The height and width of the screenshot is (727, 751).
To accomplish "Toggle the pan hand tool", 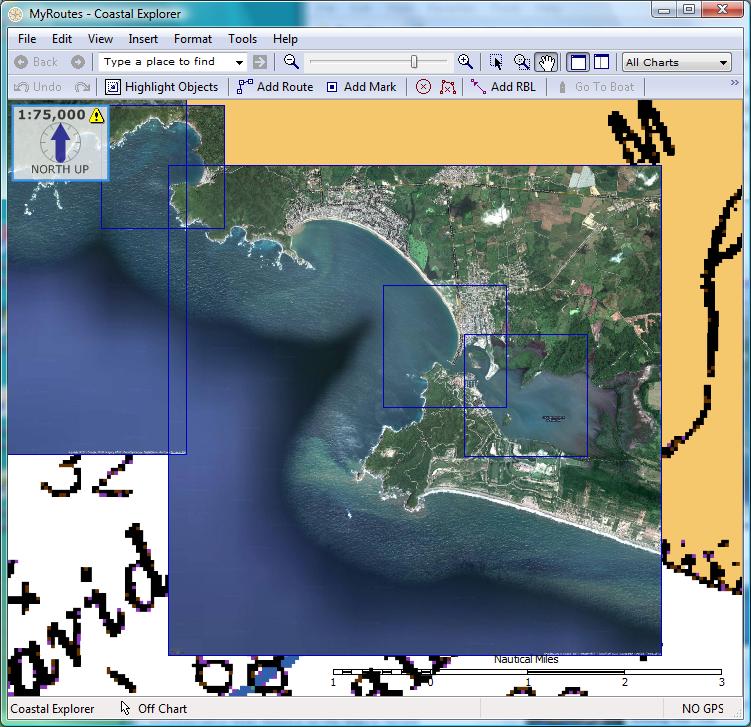I will coord(546,62).
